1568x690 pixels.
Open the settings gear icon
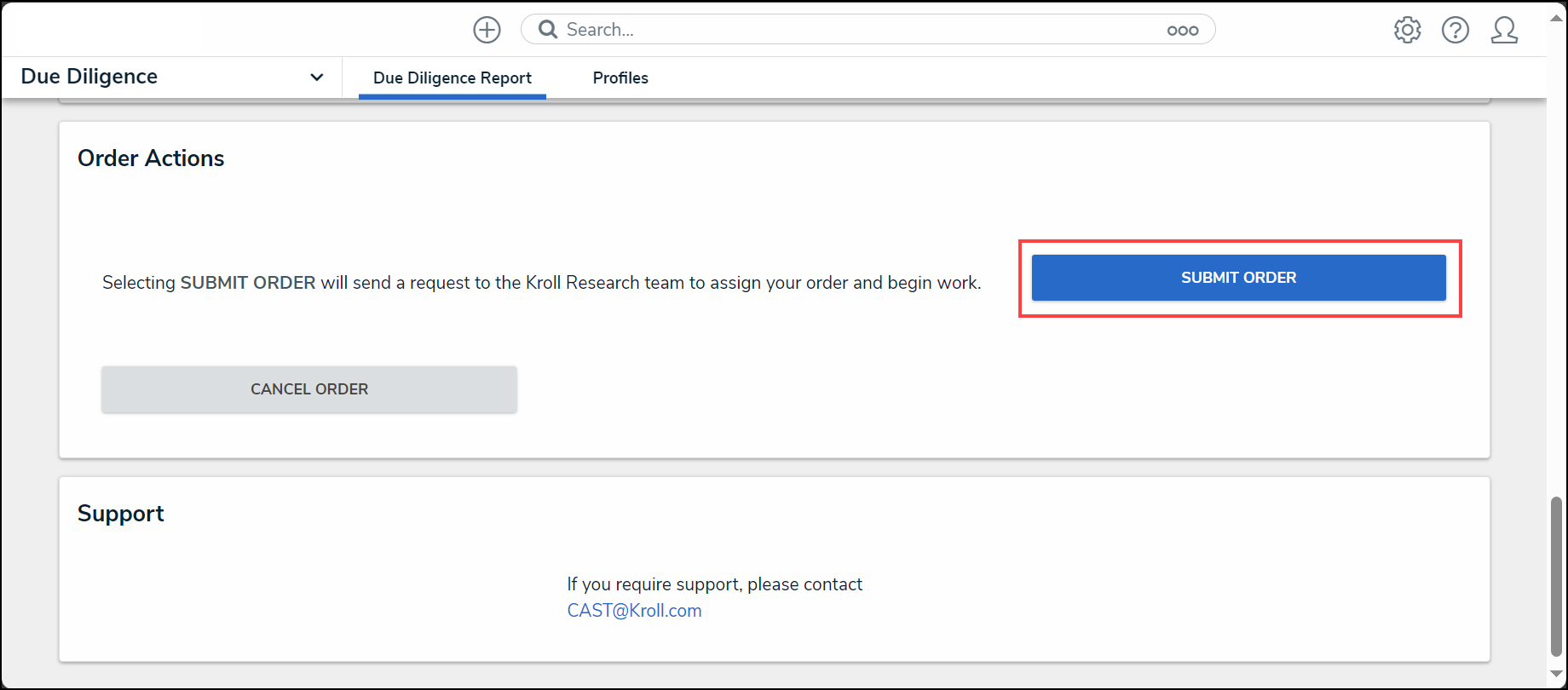coord(1407,30)
